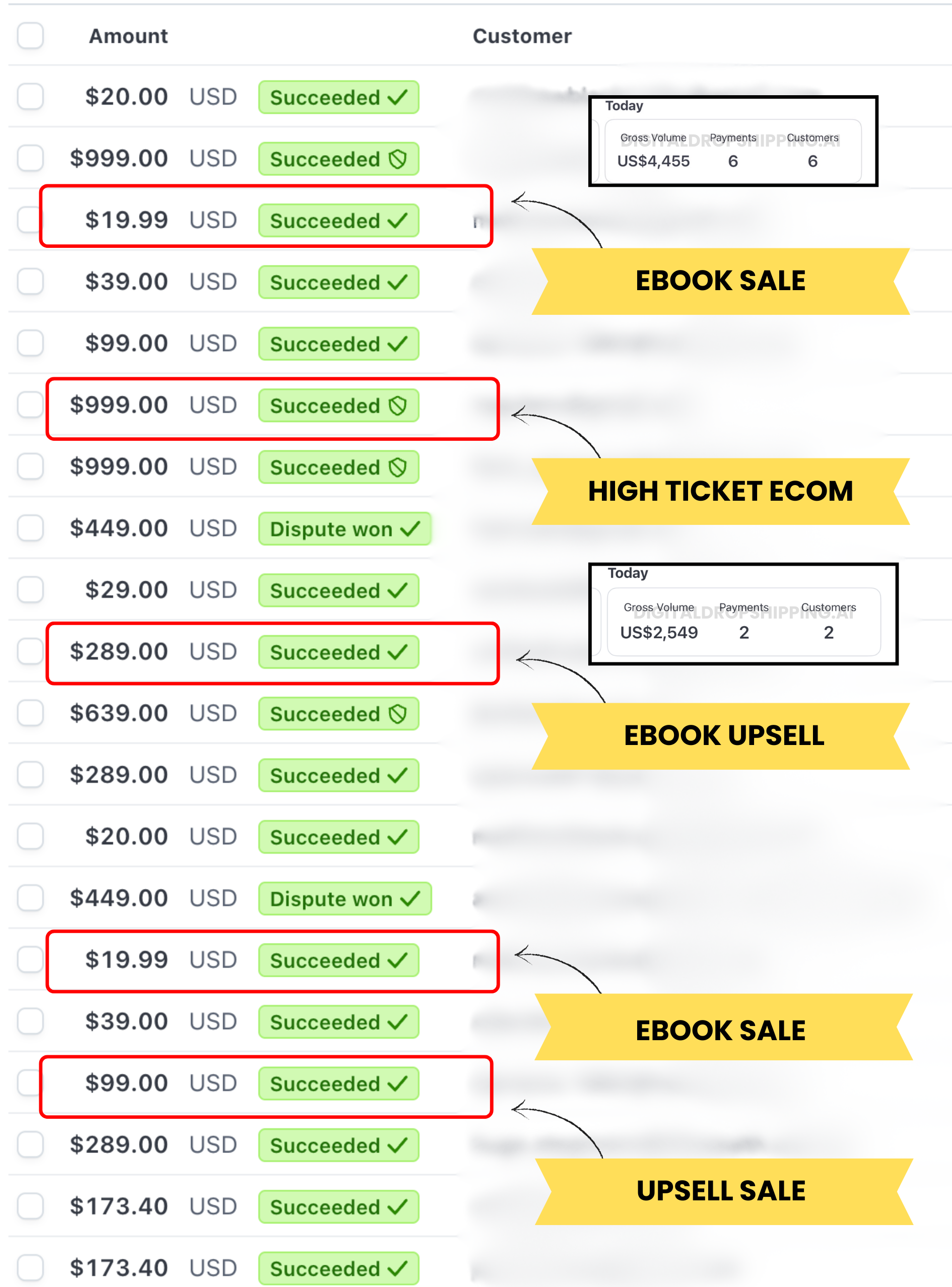Open the US$4,455 Gross Volume card
This screenshot has height=1287, width=952.
click(733, 151)
